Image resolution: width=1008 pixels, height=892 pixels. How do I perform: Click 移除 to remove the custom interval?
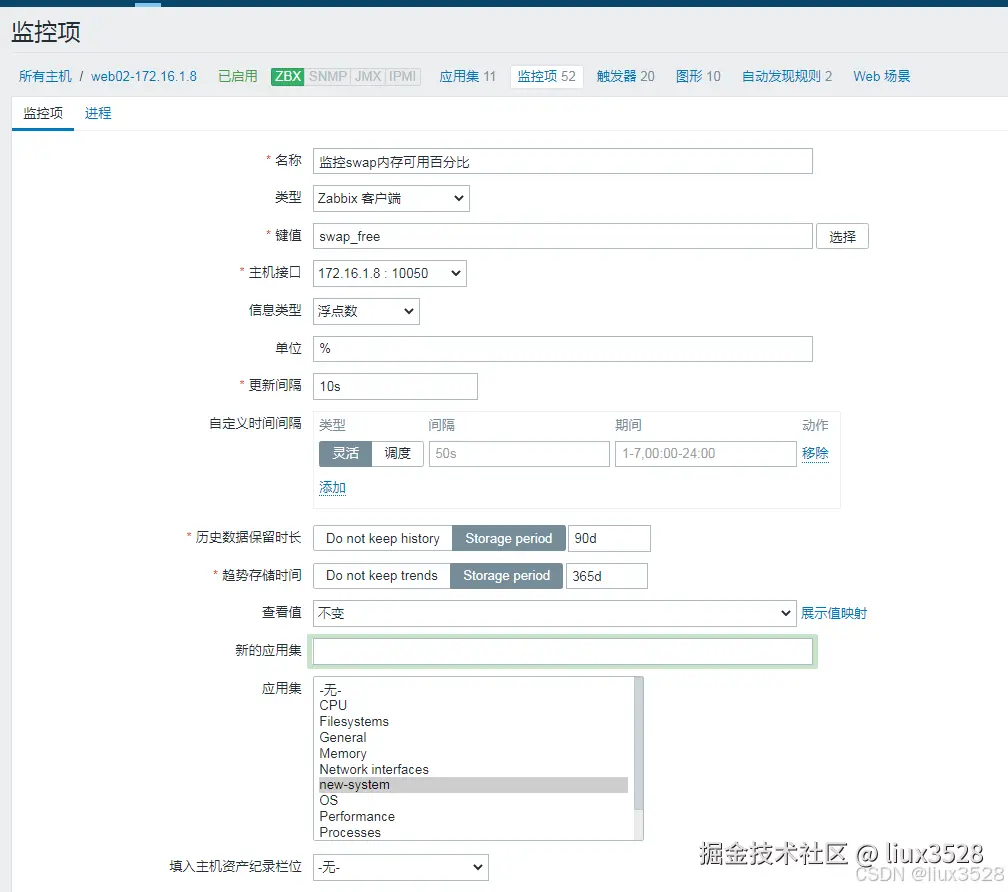point(815,454)
